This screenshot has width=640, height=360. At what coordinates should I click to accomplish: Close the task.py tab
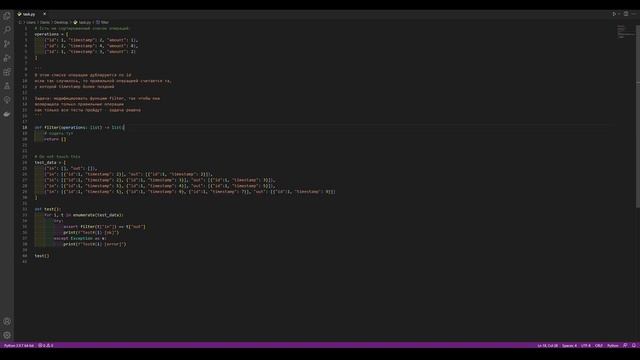tap(44, 14)
